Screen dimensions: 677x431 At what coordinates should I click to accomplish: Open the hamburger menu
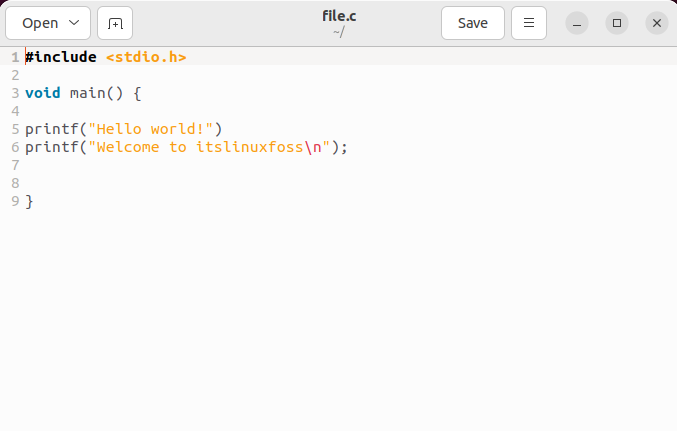[x=529, y=23]
